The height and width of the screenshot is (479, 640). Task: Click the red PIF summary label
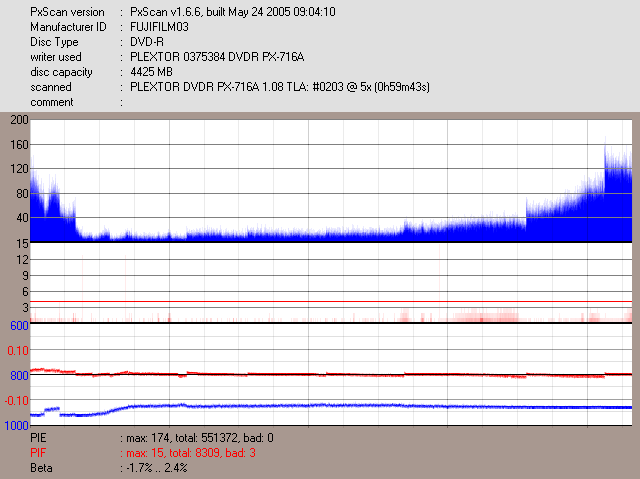point(38,453)
